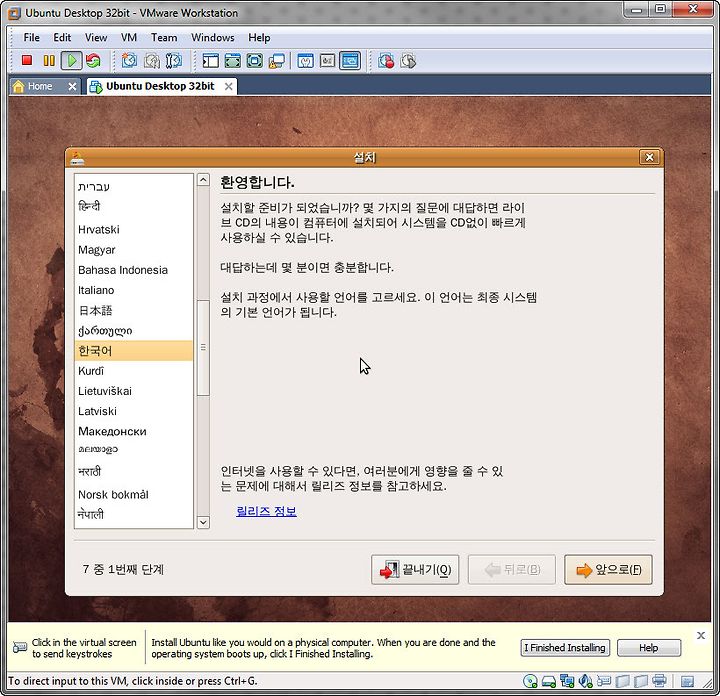Click the message log icon in status bar
720x696 pixels.
[x=687, y=681]
